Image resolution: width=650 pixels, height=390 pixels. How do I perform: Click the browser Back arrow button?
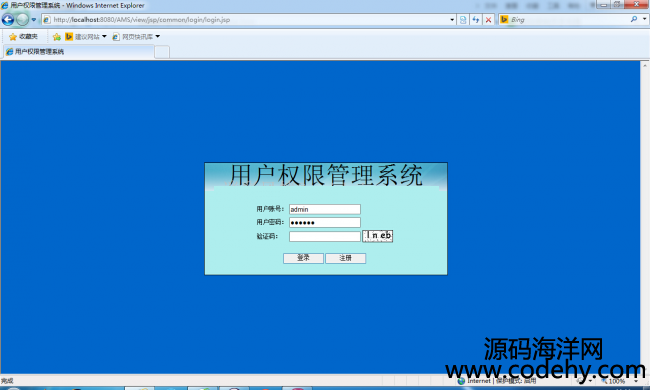(x=8, y=19)
